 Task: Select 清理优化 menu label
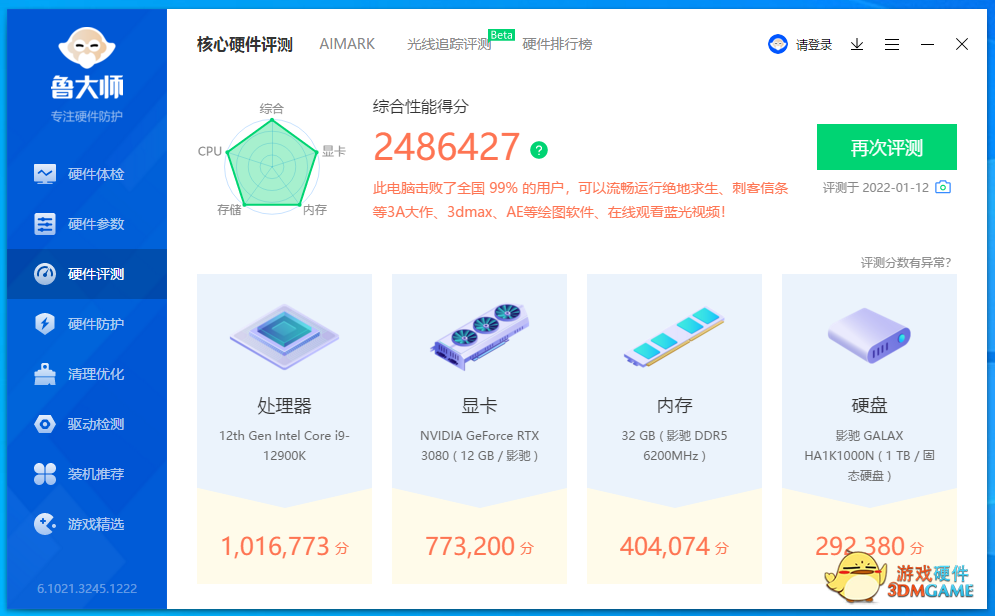(x=96, y=374)
